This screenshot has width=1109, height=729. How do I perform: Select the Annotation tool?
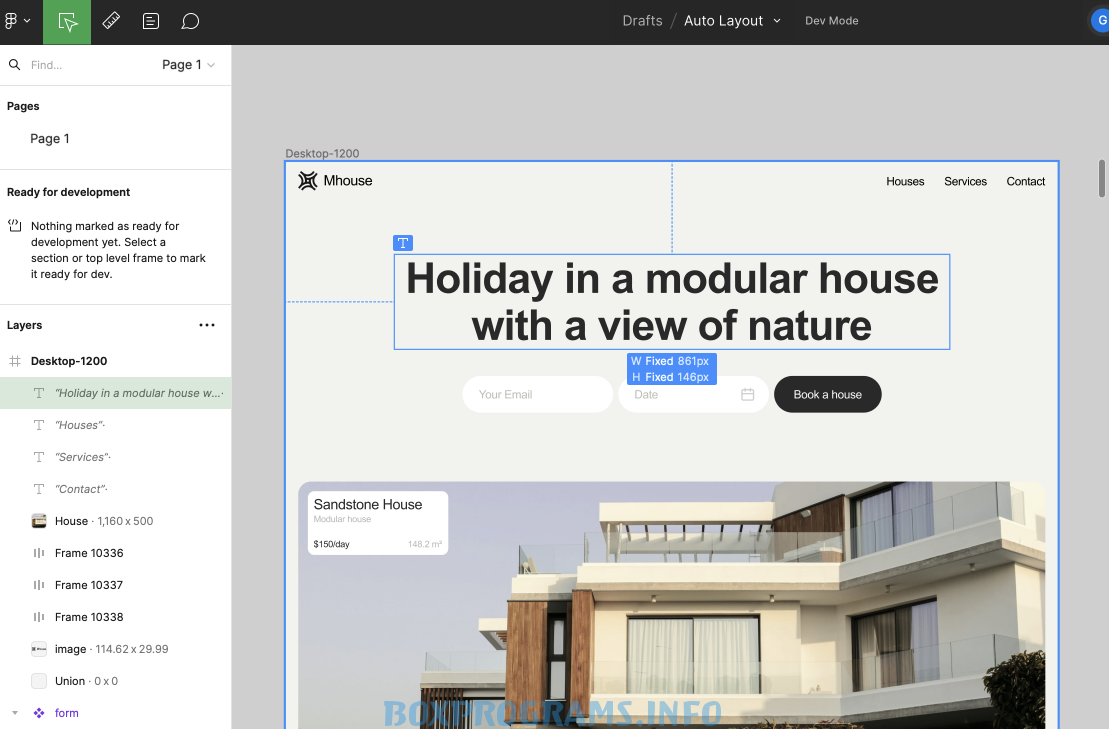(151, 21)
